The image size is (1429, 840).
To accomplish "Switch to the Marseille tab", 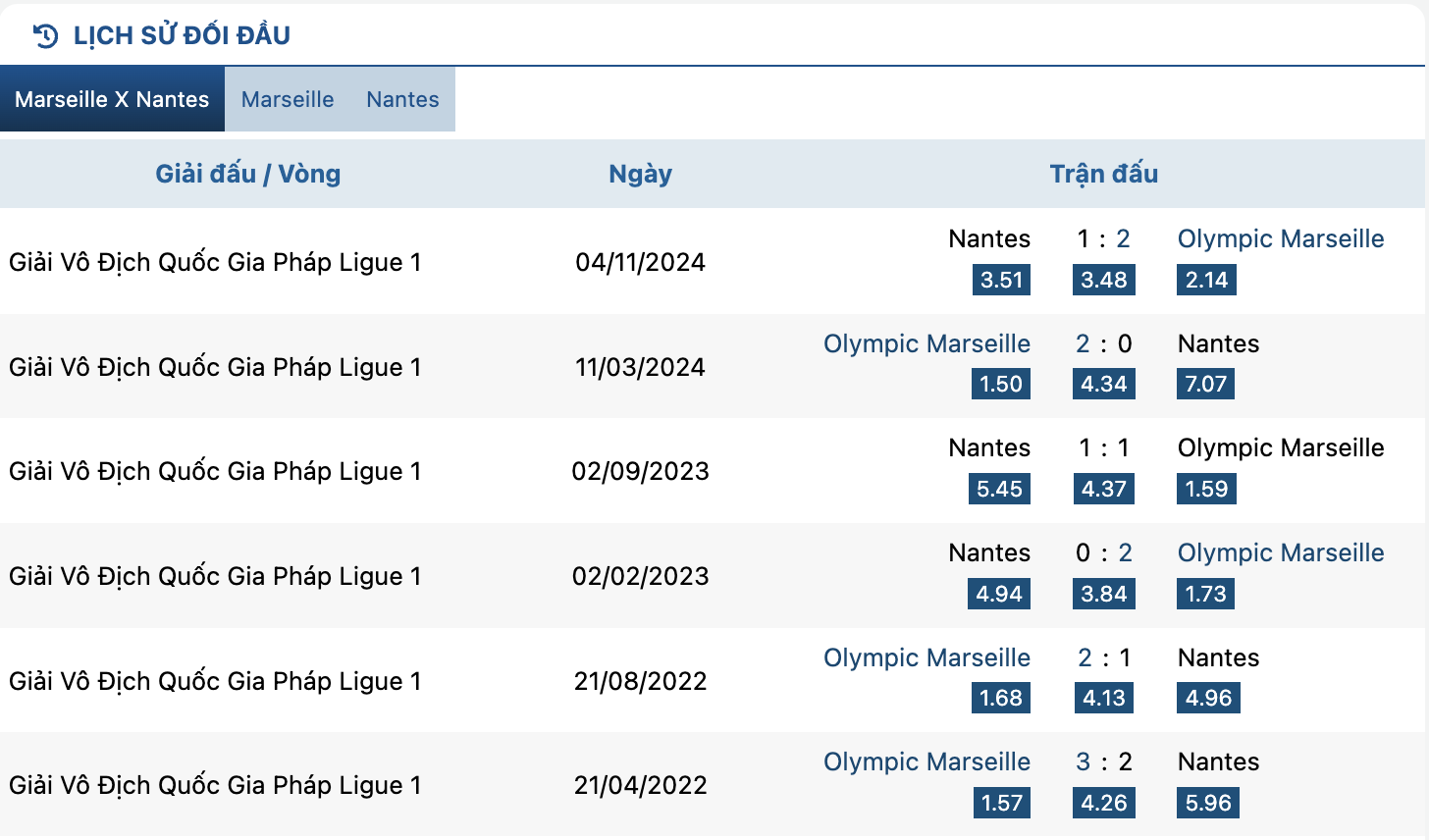I will coord(288,99).
